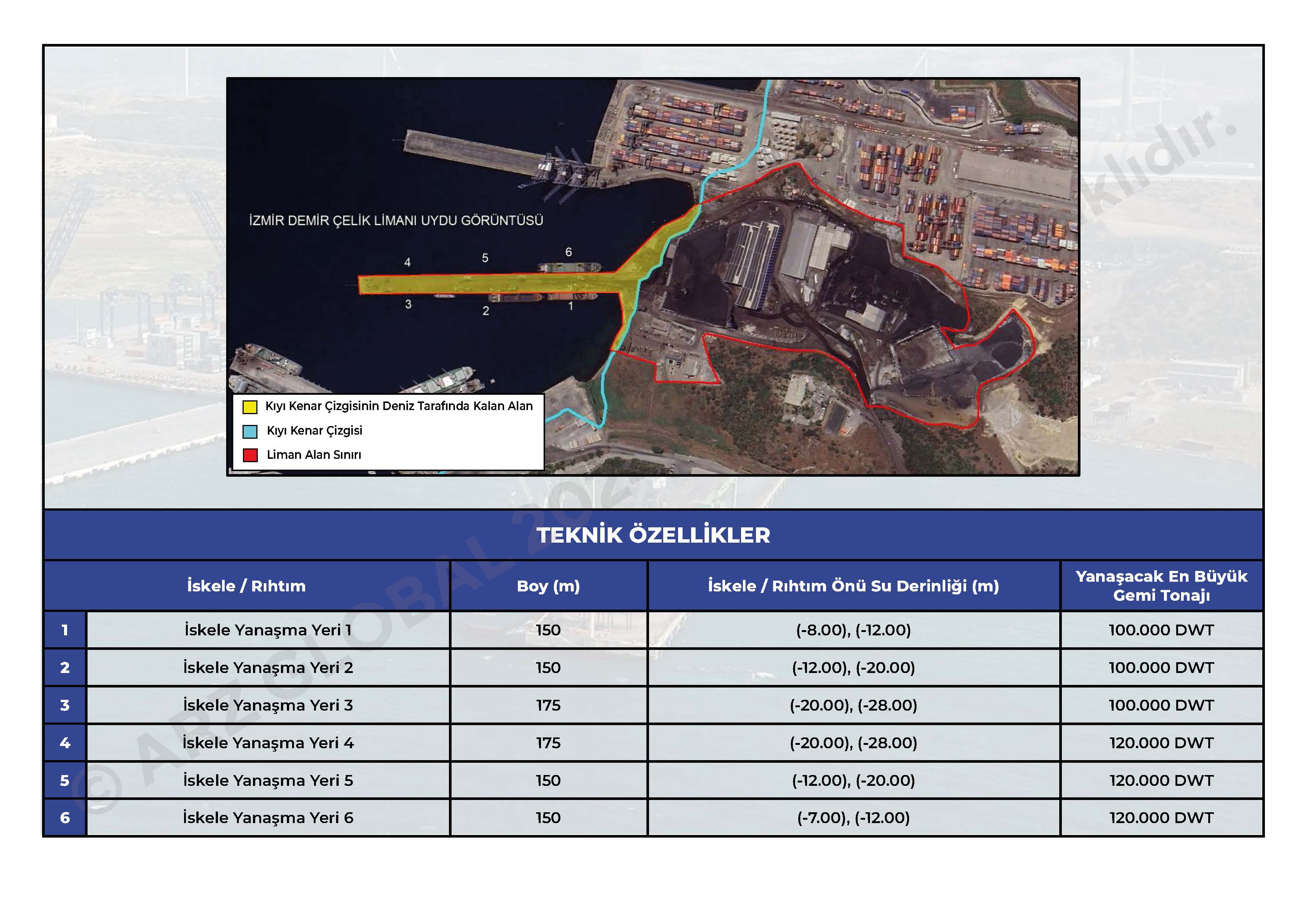Select the 'İskele Yanaşma Yeri 6' cell
This screenshot has width=1307, height=924.
[268, 818]
